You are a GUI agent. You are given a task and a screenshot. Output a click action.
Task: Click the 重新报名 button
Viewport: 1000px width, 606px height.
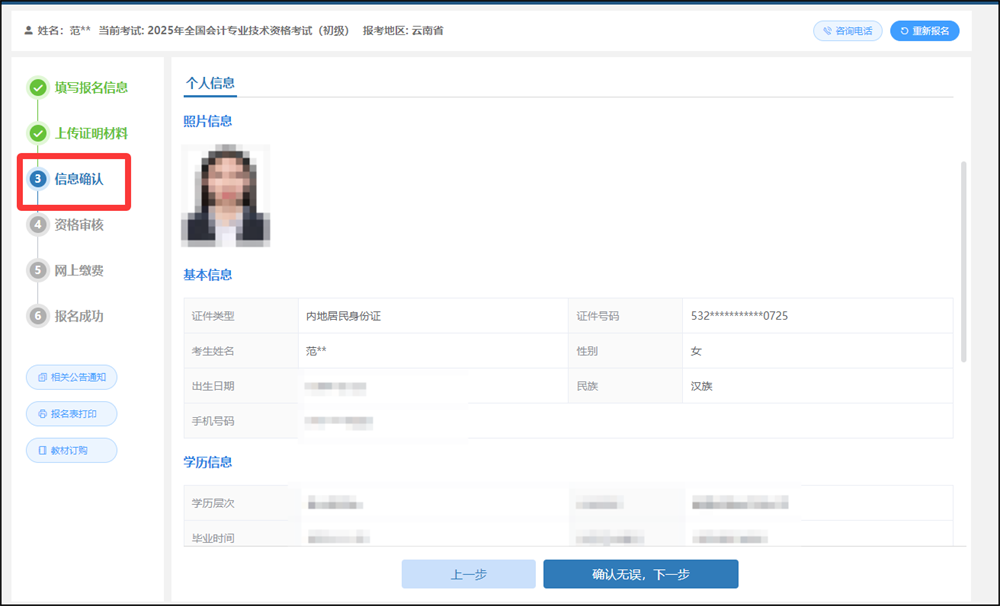coord(925,31)
